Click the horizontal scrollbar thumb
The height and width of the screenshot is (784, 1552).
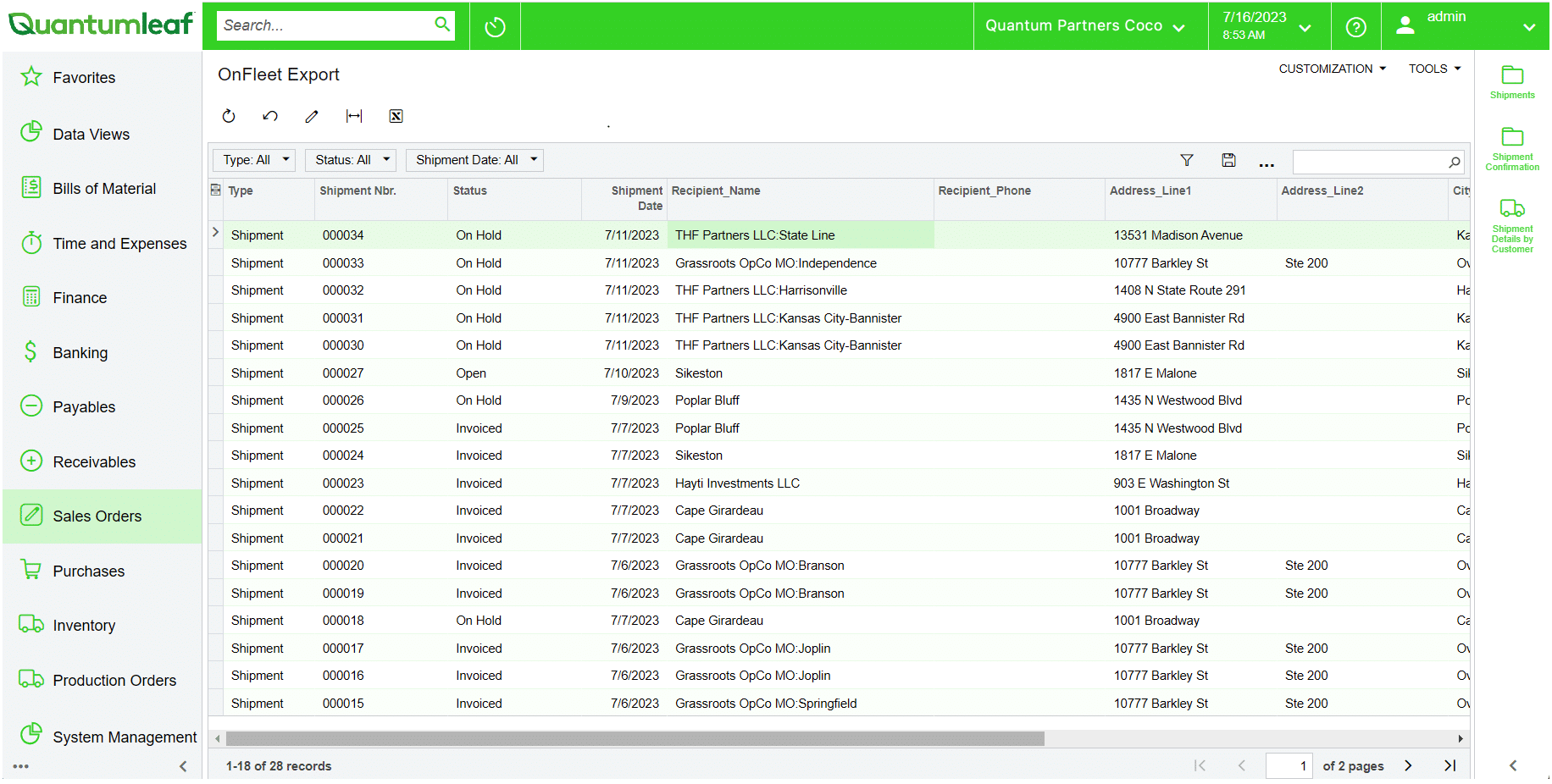[x=635, y=739]
